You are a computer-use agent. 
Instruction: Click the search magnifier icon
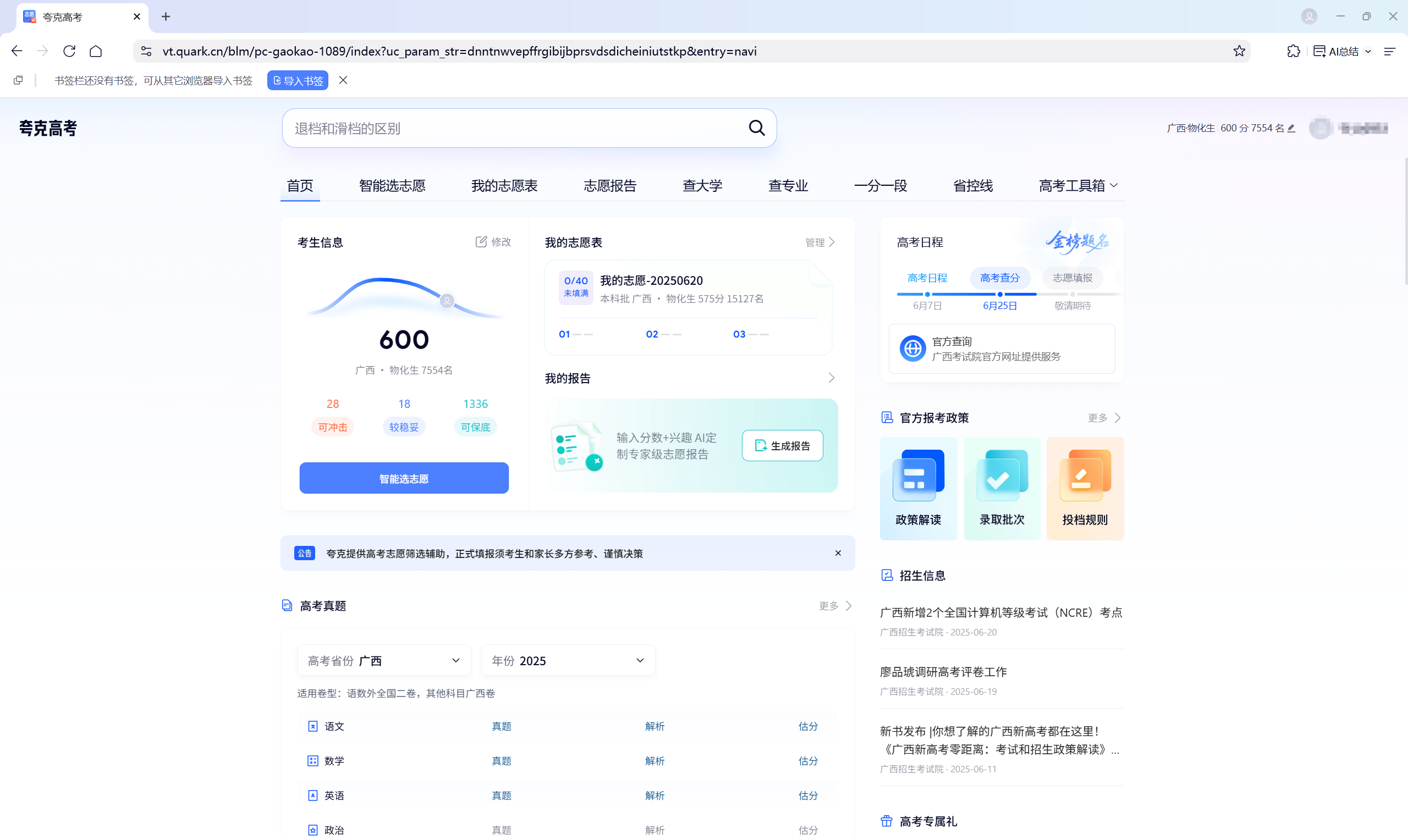click(x=757, y=128)
